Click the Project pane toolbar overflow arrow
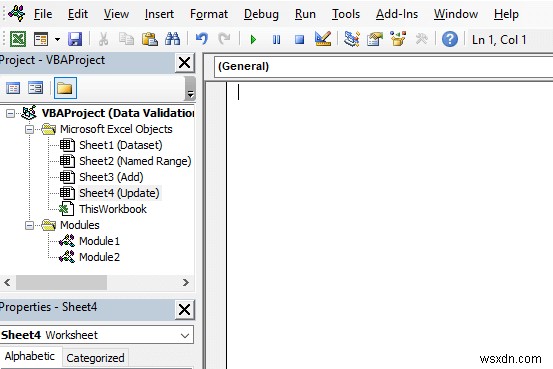Image resolution: width=553 pixels, height=369 pixels. click(190, 89)
